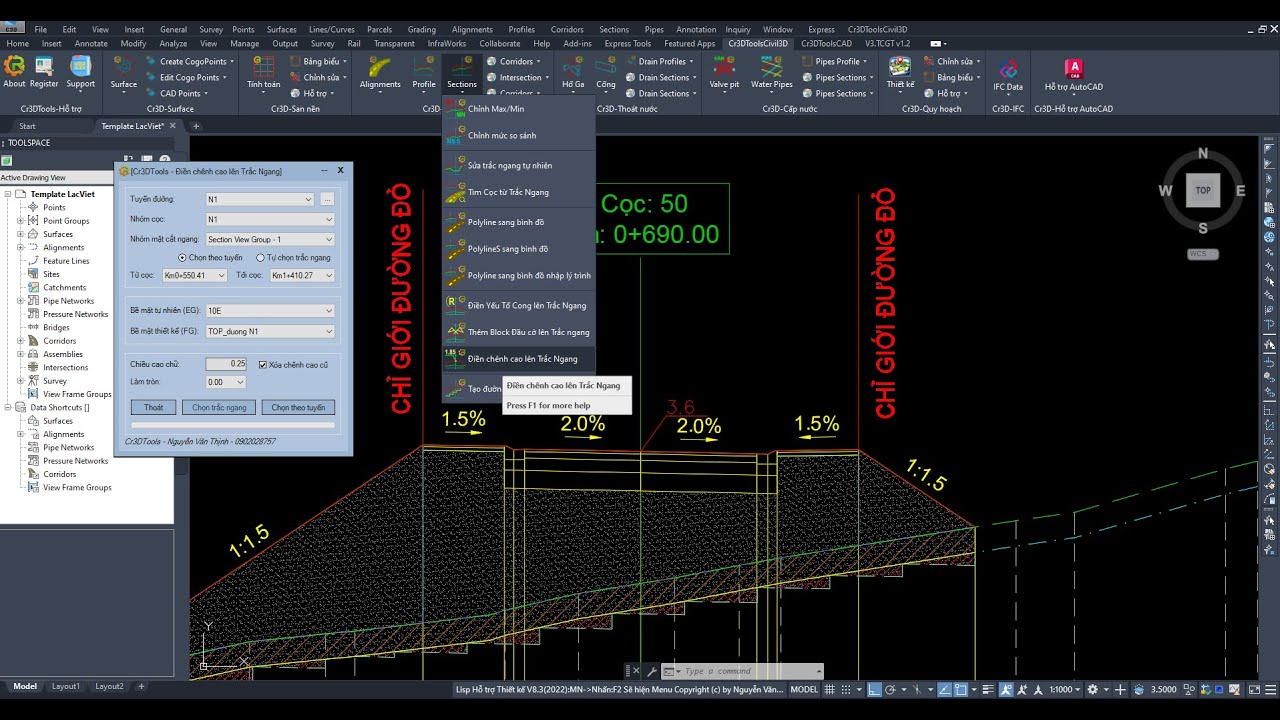The width and height of the screenshot is (1280, 720).
Task: Switch to the Cr3DToolsCAD ribbon tab
Action: [826, 44]
